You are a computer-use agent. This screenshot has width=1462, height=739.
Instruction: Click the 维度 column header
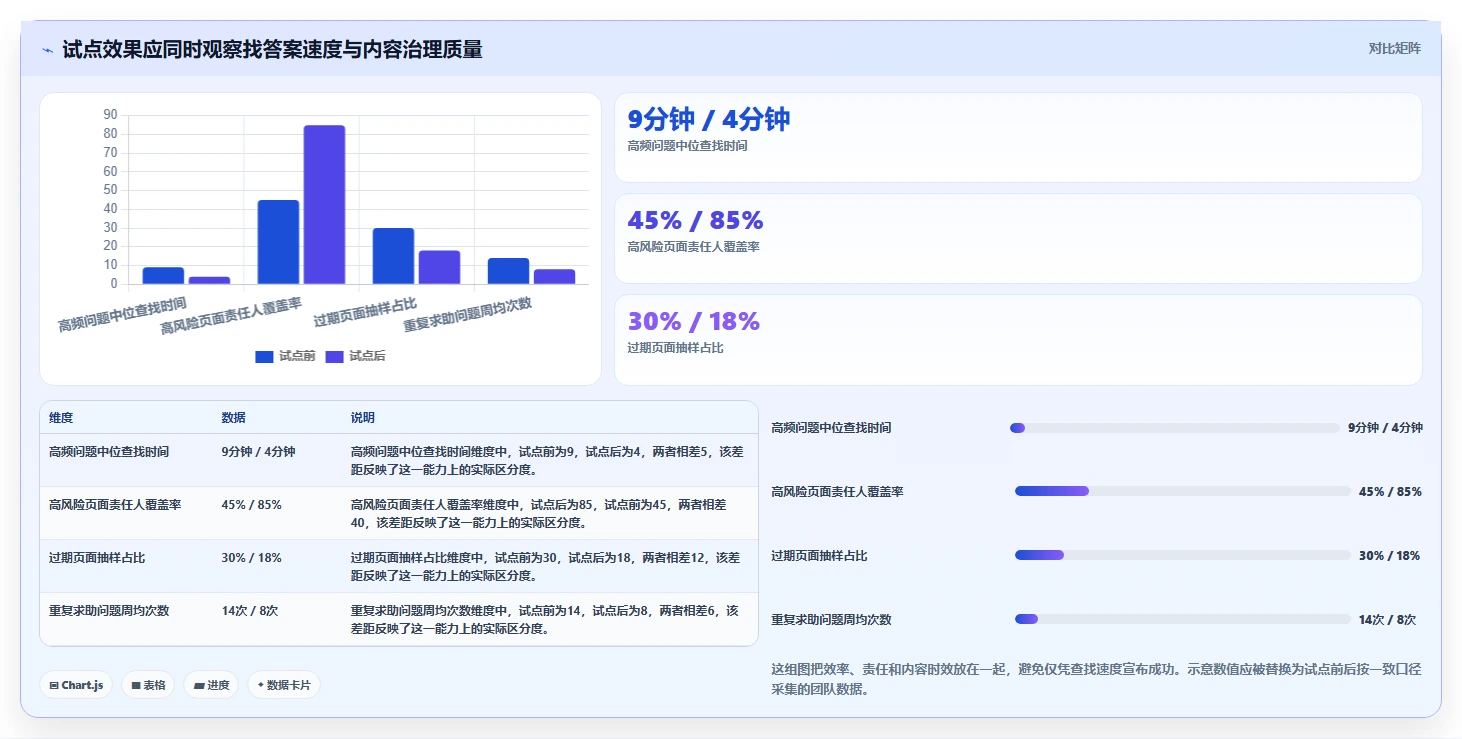(61, 418)
